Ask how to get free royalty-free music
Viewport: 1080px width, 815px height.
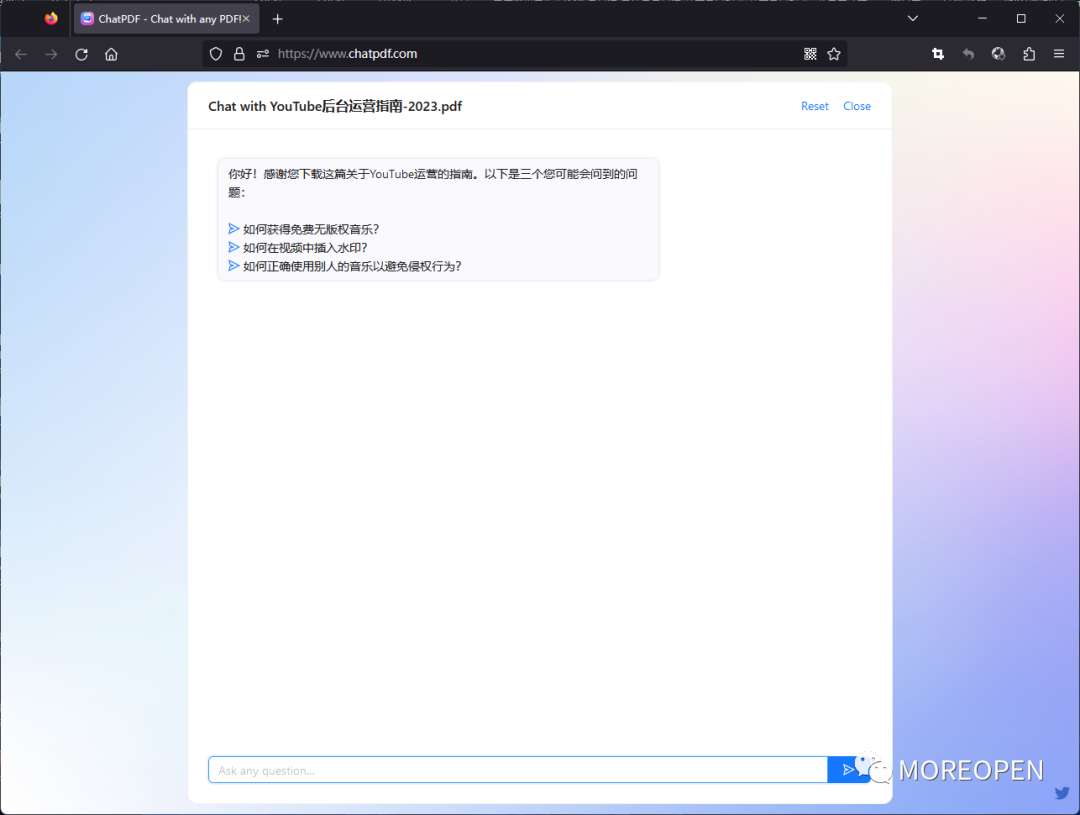click(x=304, y=229)
